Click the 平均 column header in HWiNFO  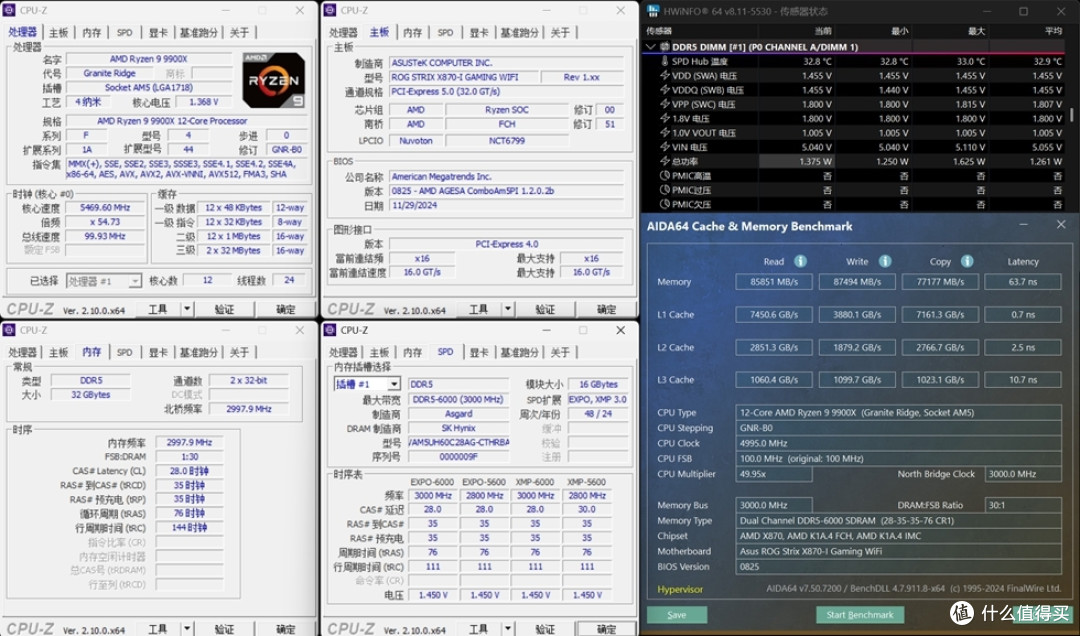1053,31
